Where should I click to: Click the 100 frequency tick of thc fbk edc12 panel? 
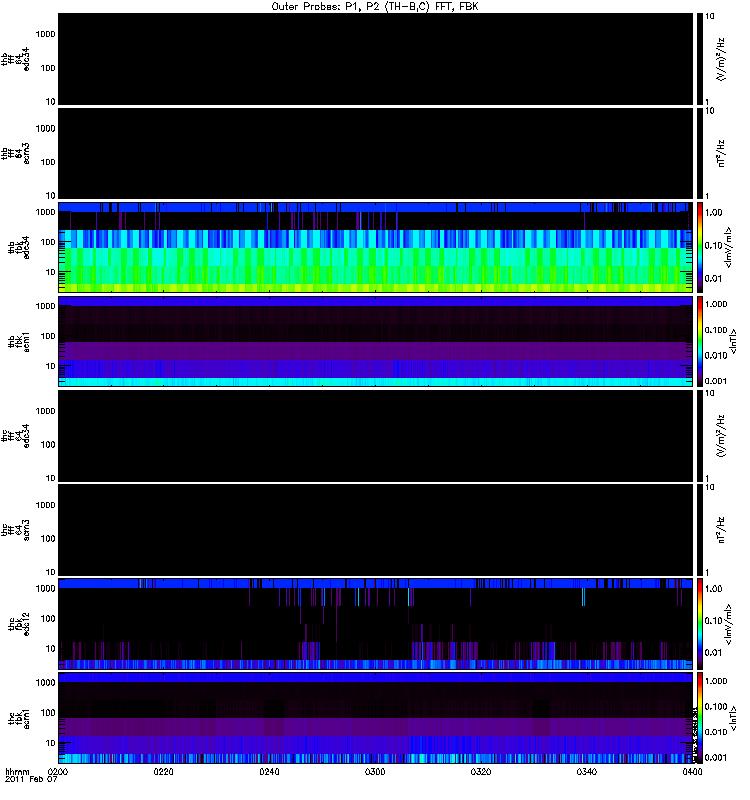tap(48, 619)
